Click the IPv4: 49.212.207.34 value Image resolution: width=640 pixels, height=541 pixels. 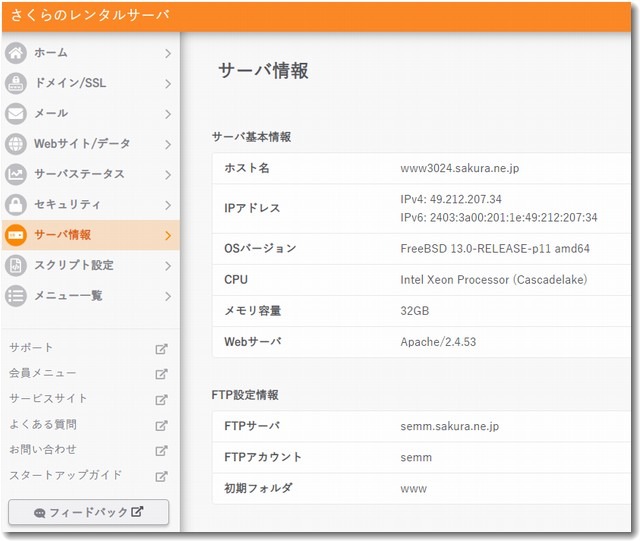451,199
